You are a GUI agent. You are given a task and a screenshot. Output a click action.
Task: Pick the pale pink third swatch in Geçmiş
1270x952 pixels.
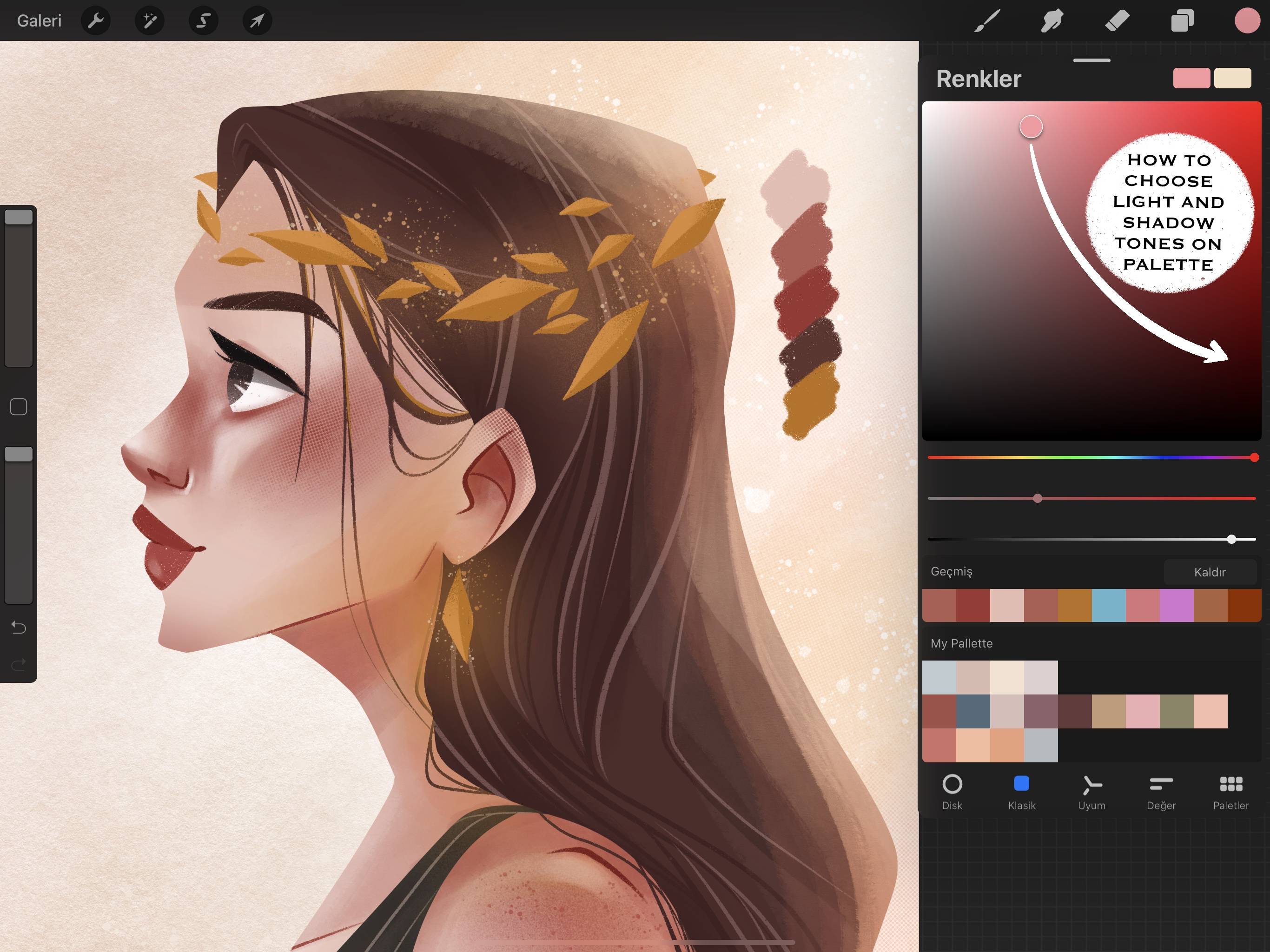1007,605
